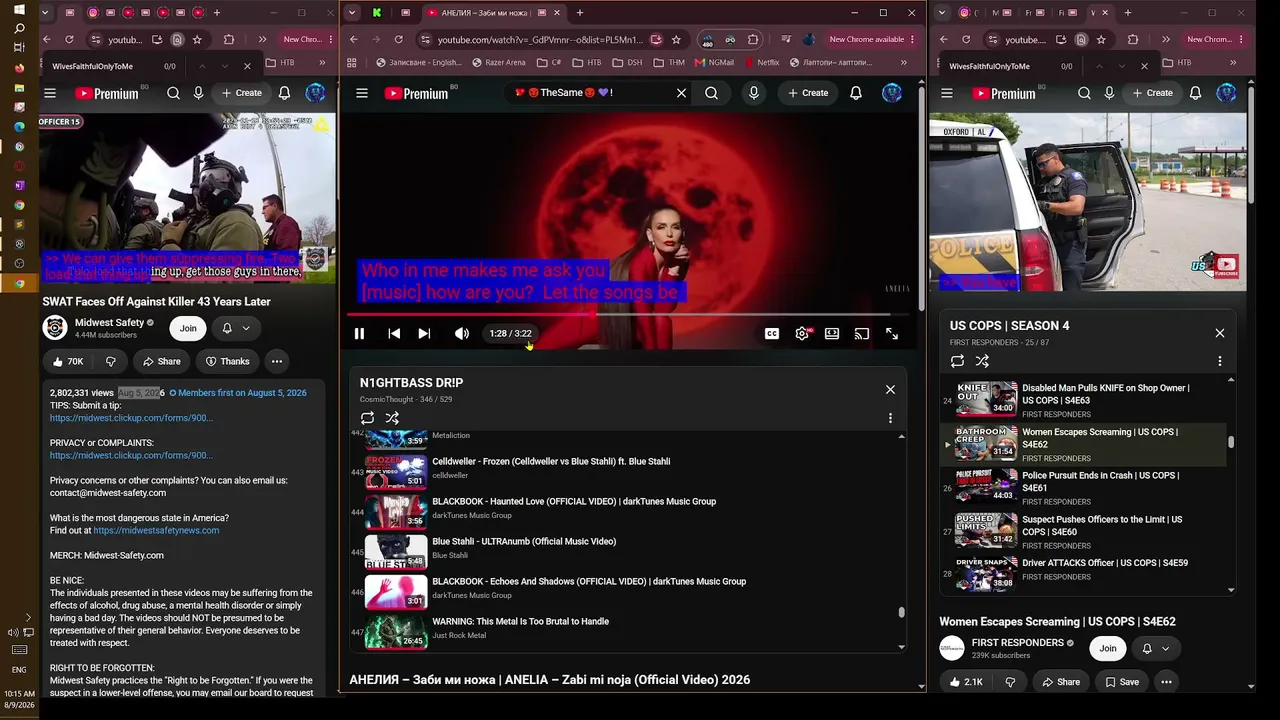Close the N1GHTBASS DR!P playlist panel
The height and width of the screenshot is (720, 1280).
tap(890, 390)
